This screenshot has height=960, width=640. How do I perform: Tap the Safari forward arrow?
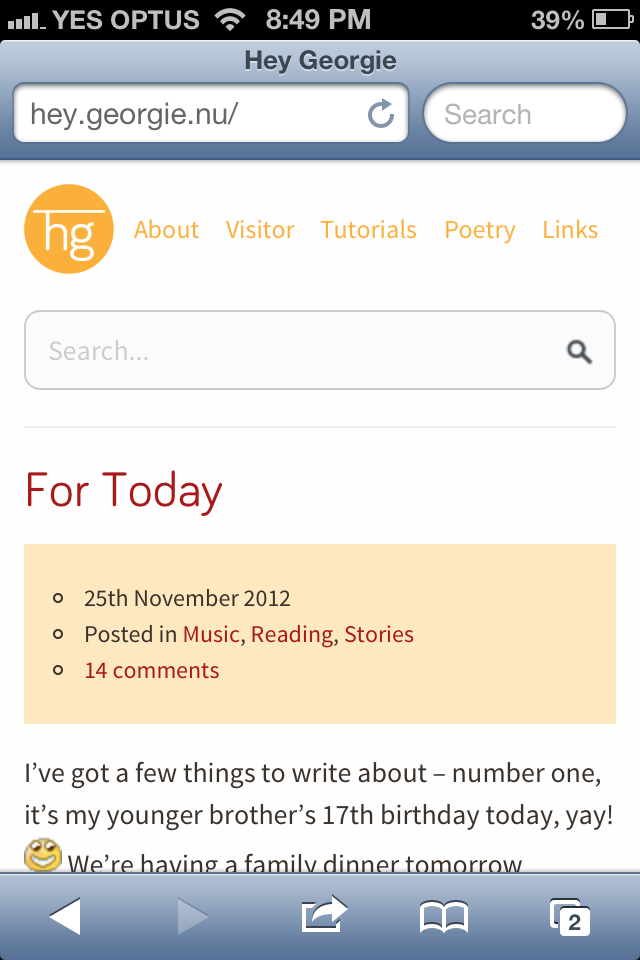[193, 916]
